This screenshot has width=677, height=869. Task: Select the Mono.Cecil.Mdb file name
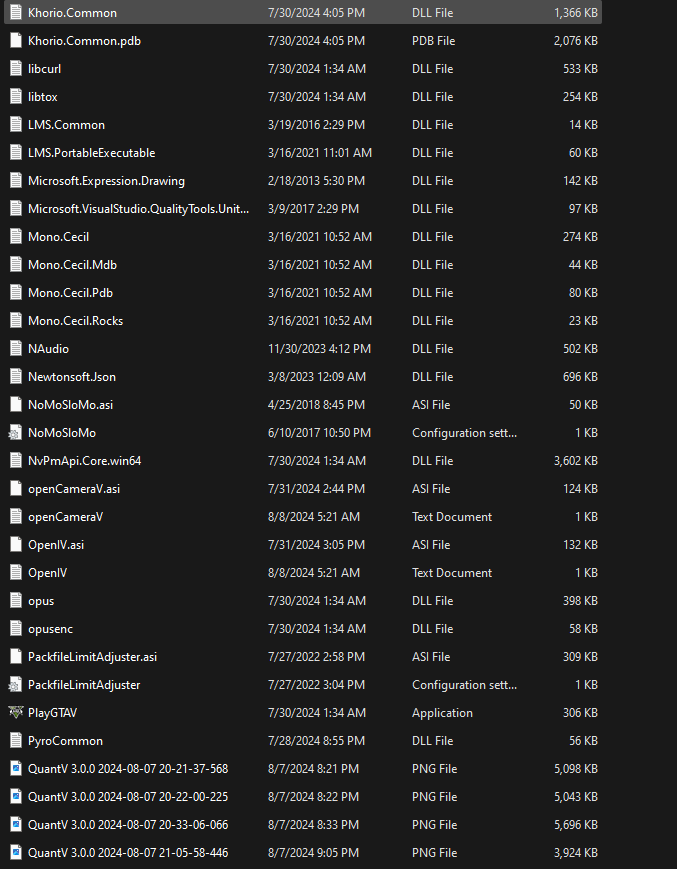(72, 264)
